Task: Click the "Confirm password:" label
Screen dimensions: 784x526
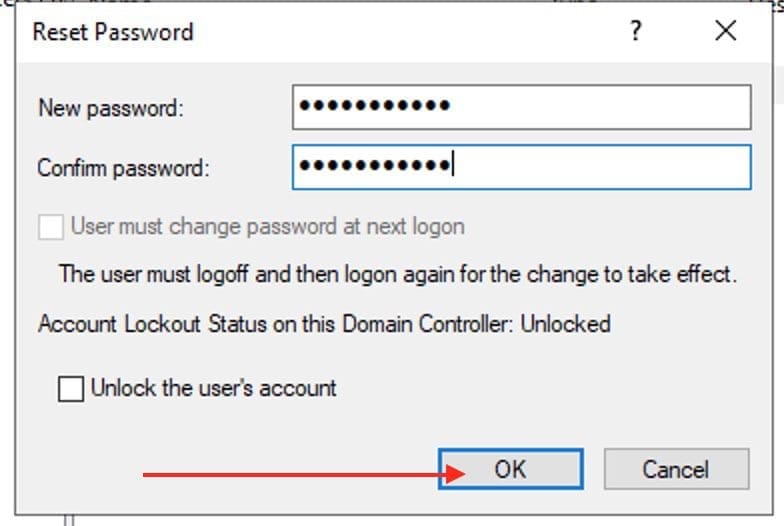Action: click(x=123, y=168)
